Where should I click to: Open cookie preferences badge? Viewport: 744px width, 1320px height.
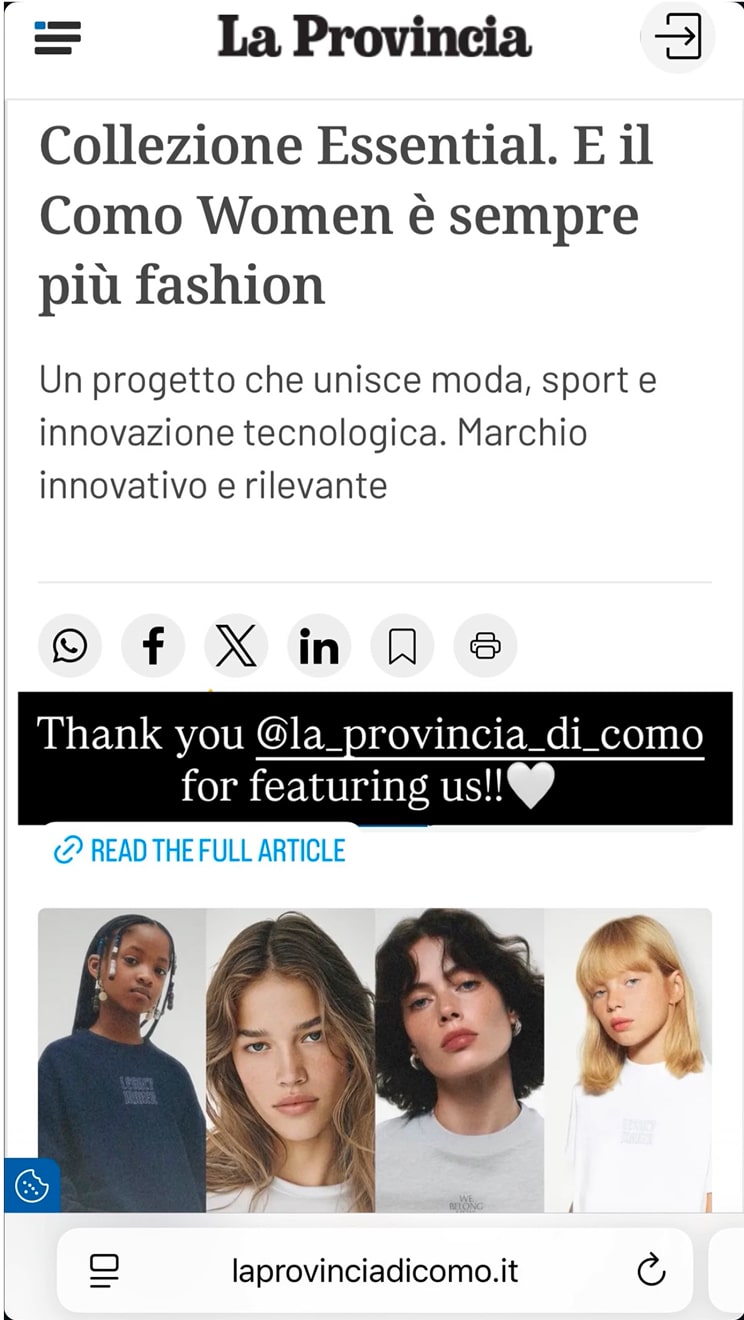(x=32, y=1186)
